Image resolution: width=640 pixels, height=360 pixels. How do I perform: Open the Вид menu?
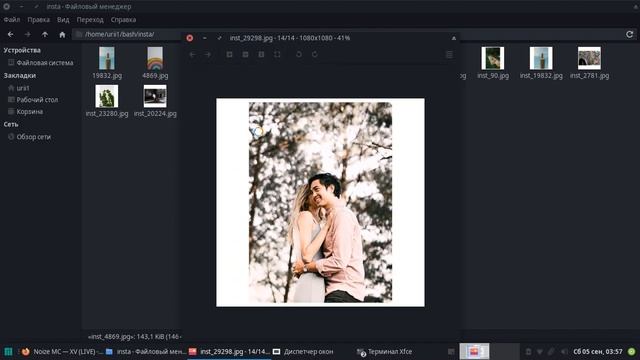63,20
